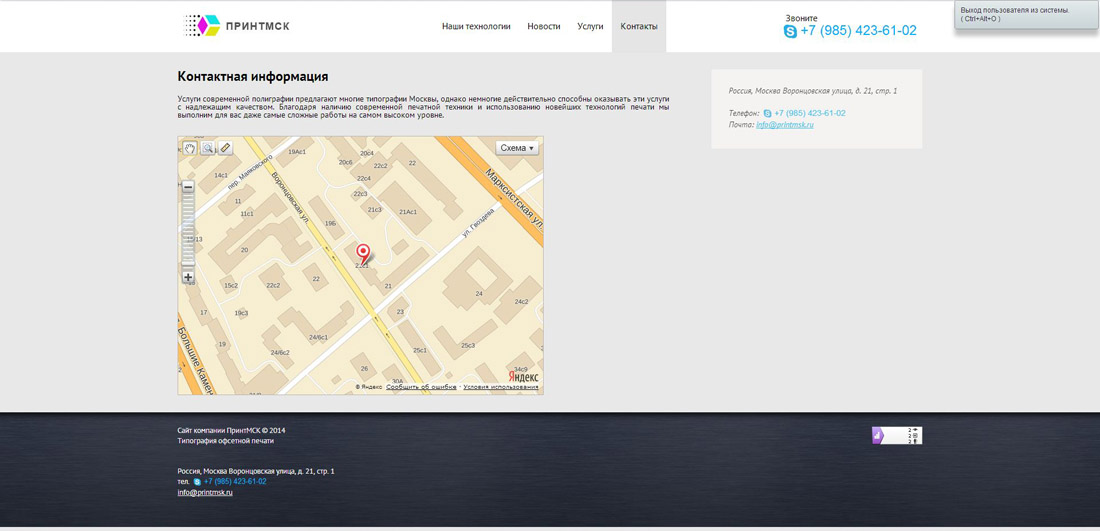Image resolution: width=1100 pixels, height=531 pixels.
Task: Select the ruler distance tool on the map
Action: 224,148
